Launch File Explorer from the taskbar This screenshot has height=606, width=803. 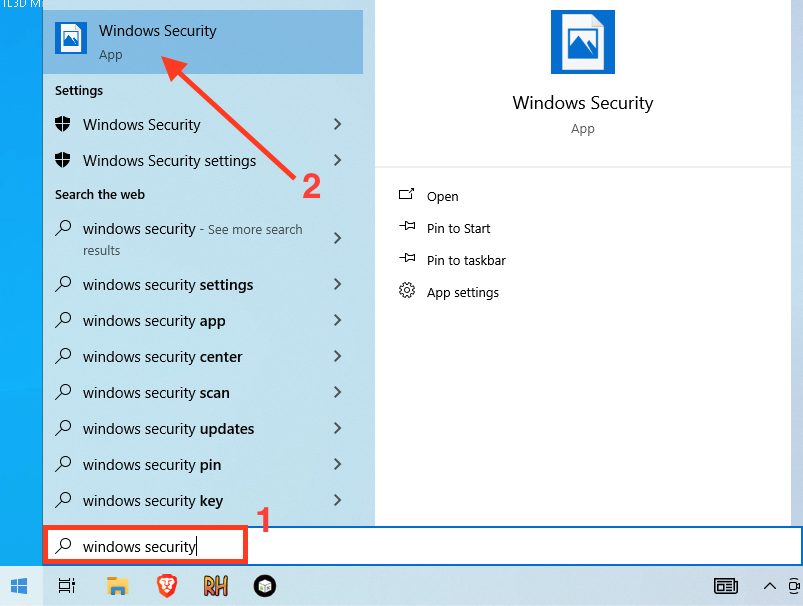coord(117,586)
